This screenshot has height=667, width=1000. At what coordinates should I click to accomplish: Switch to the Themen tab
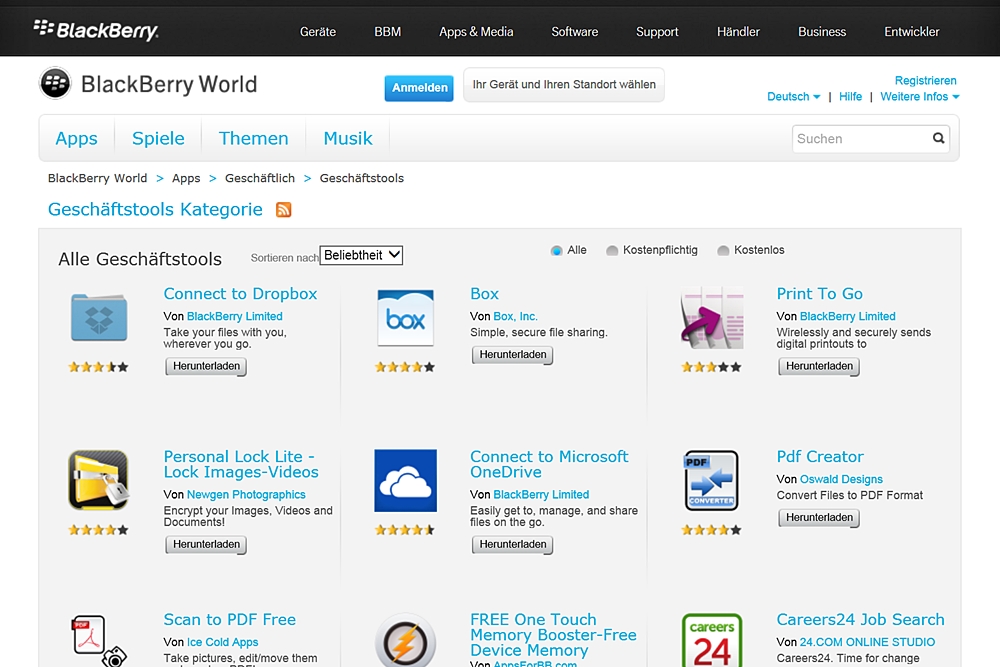[253, 138]
